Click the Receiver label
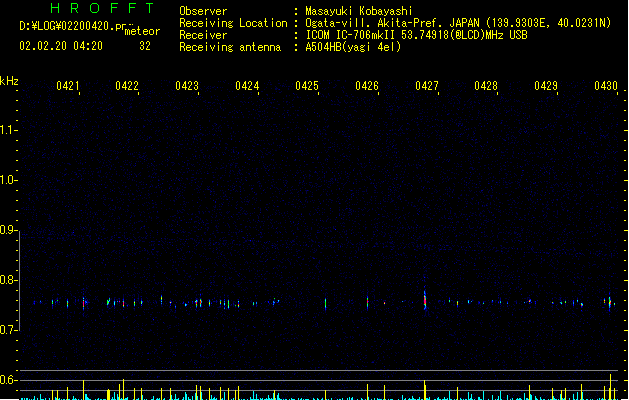The image size is (629, 400). click(203, 35)
